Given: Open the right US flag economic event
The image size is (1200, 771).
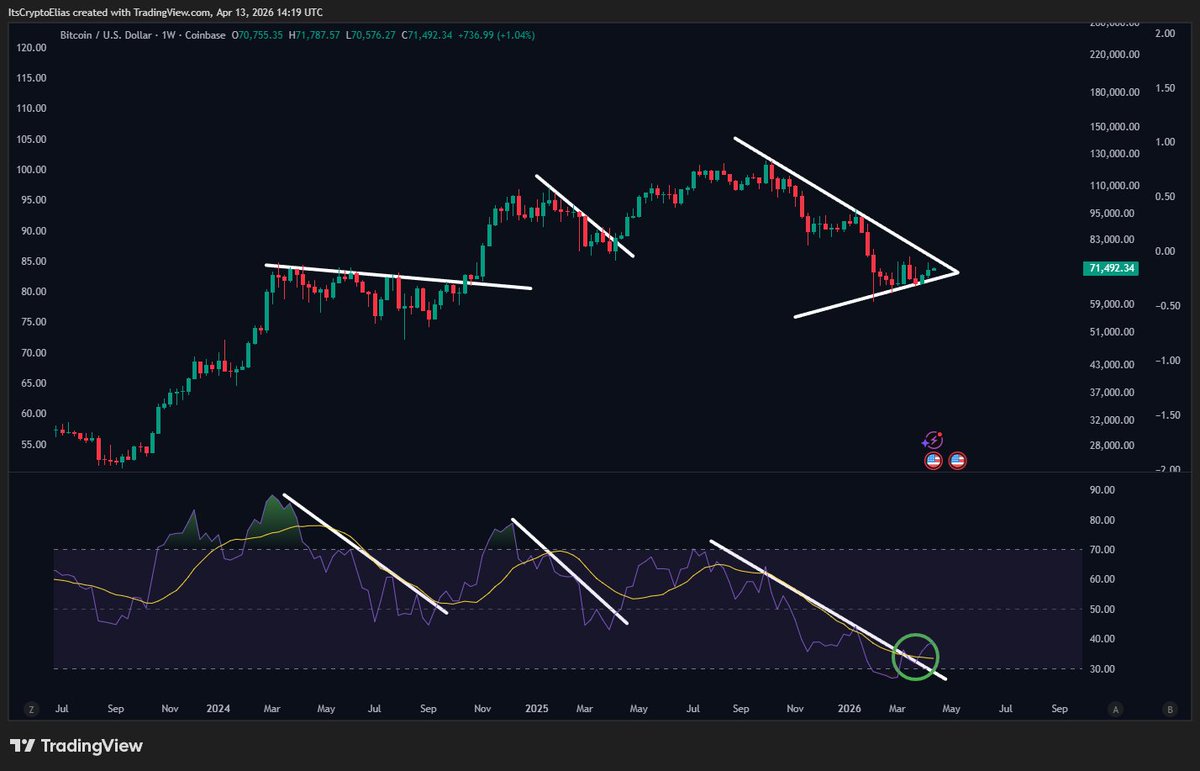Looking at the screenshot, I should [957, 461].
